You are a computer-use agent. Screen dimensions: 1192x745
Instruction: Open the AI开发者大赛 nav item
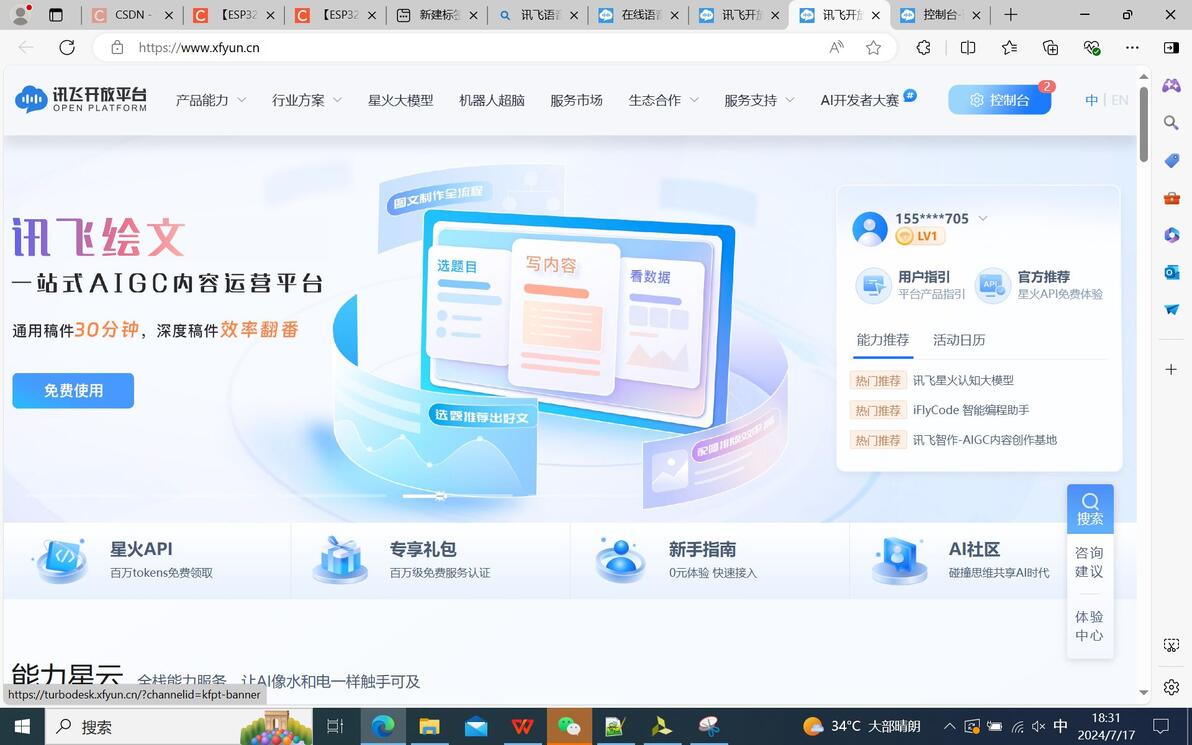(x=860, y=100)
